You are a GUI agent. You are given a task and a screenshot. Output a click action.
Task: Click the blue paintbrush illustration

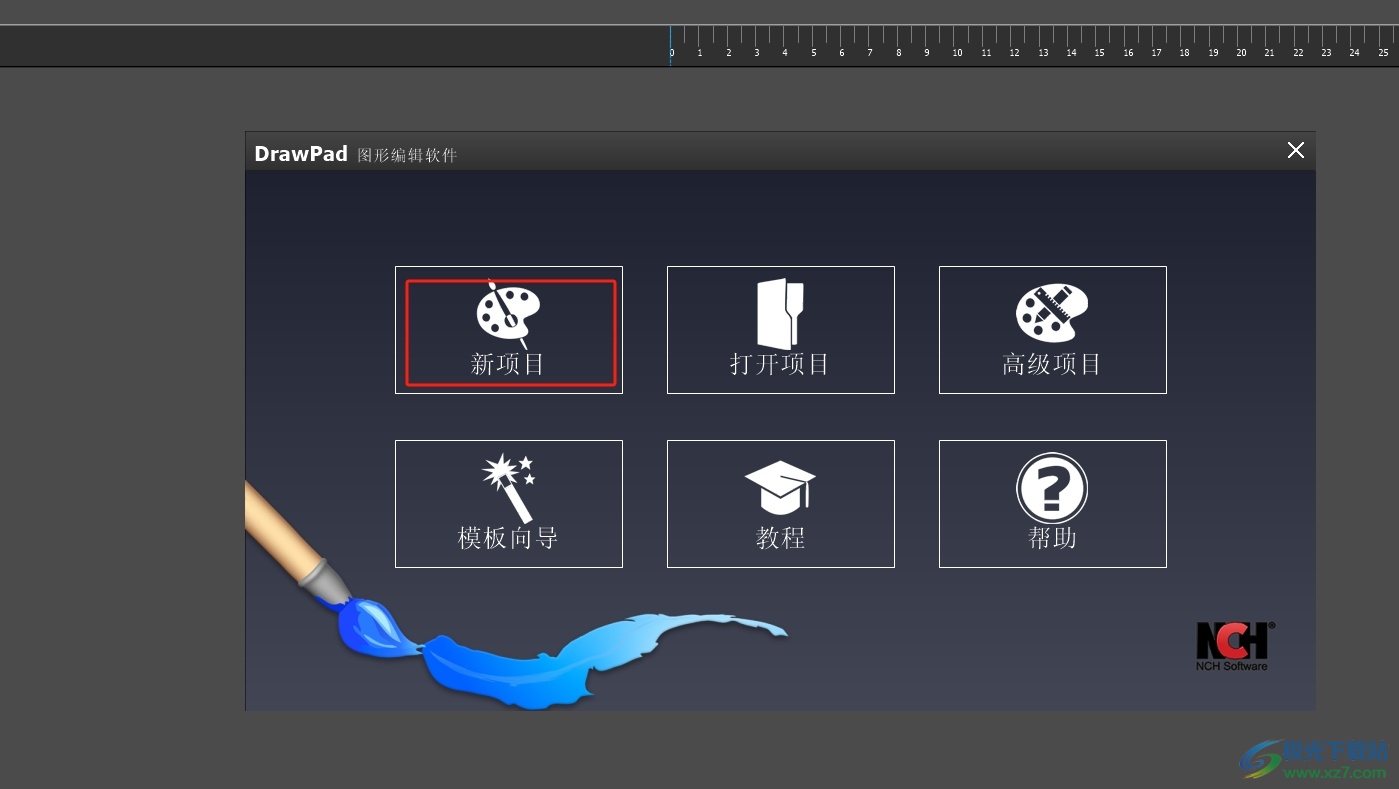tap(368, 622)
